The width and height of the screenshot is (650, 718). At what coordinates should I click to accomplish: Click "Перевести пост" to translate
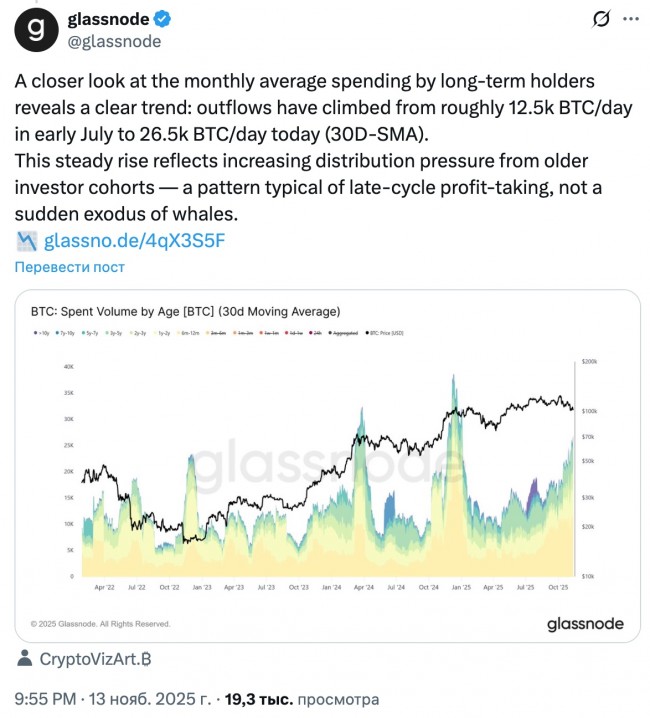click(69, 267)
